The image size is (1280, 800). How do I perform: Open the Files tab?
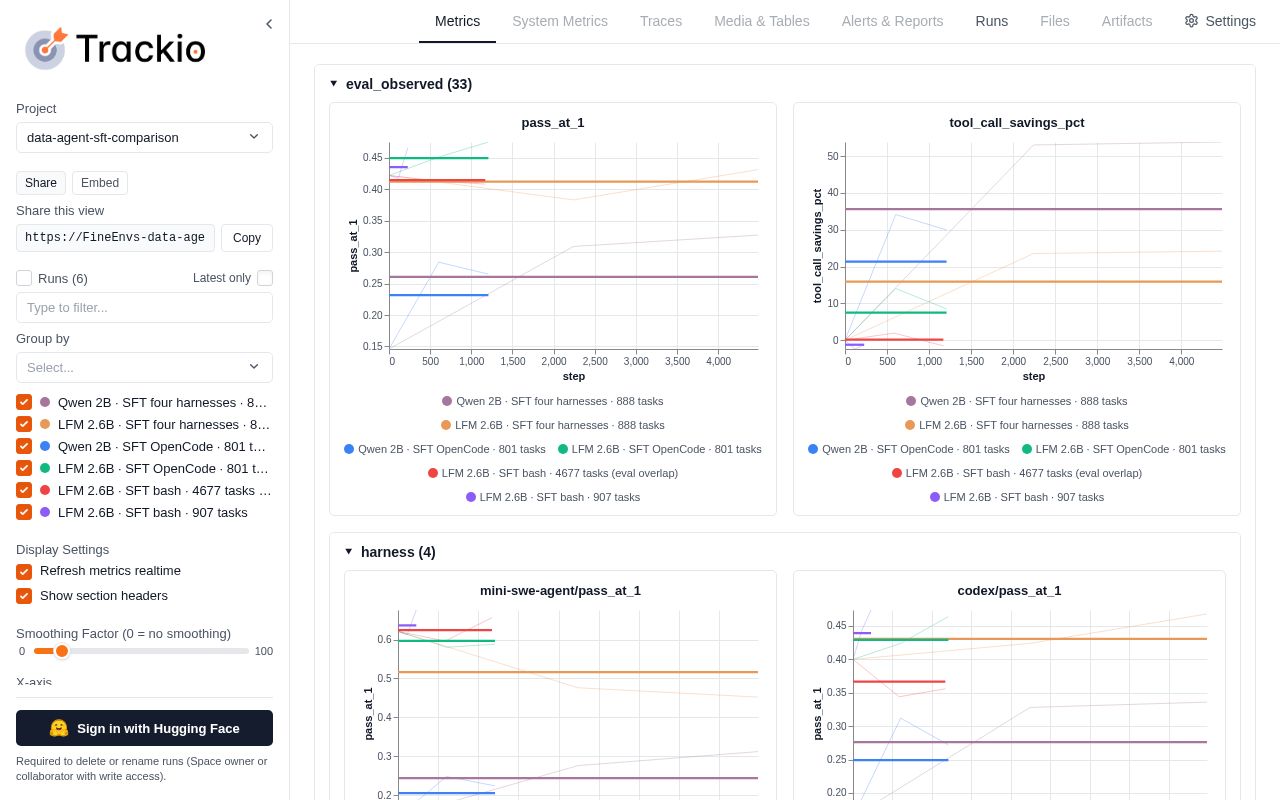click(x=1055, y=21)
